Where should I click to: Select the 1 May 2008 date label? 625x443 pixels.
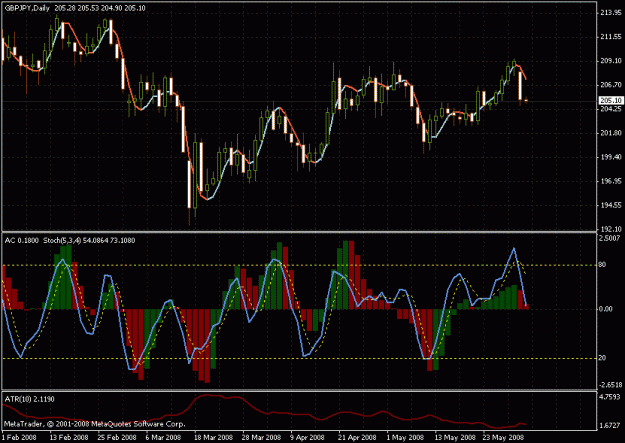tap(403, 438)
